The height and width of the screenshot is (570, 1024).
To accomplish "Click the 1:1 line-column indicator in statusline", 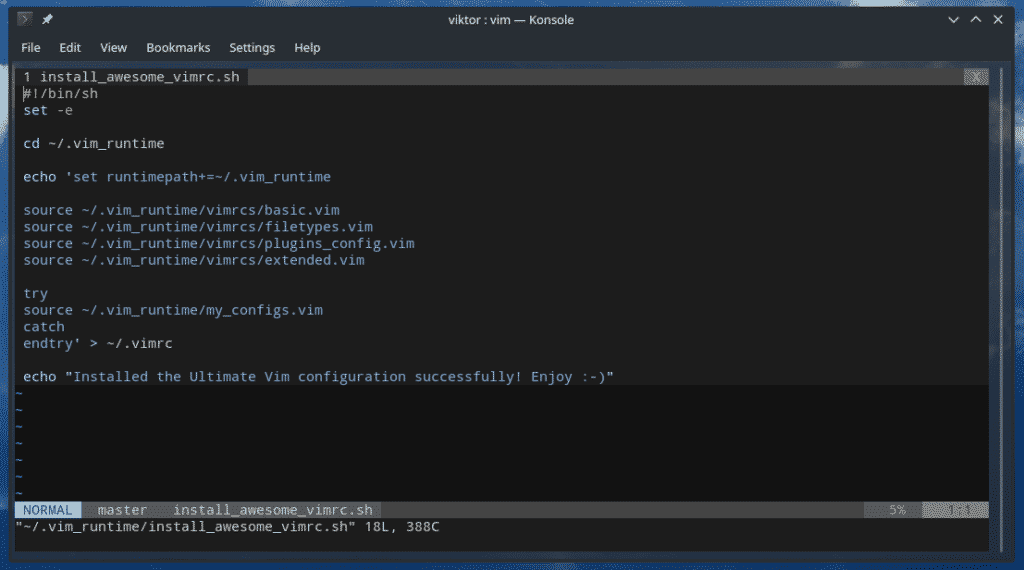I will coord(957,510).
